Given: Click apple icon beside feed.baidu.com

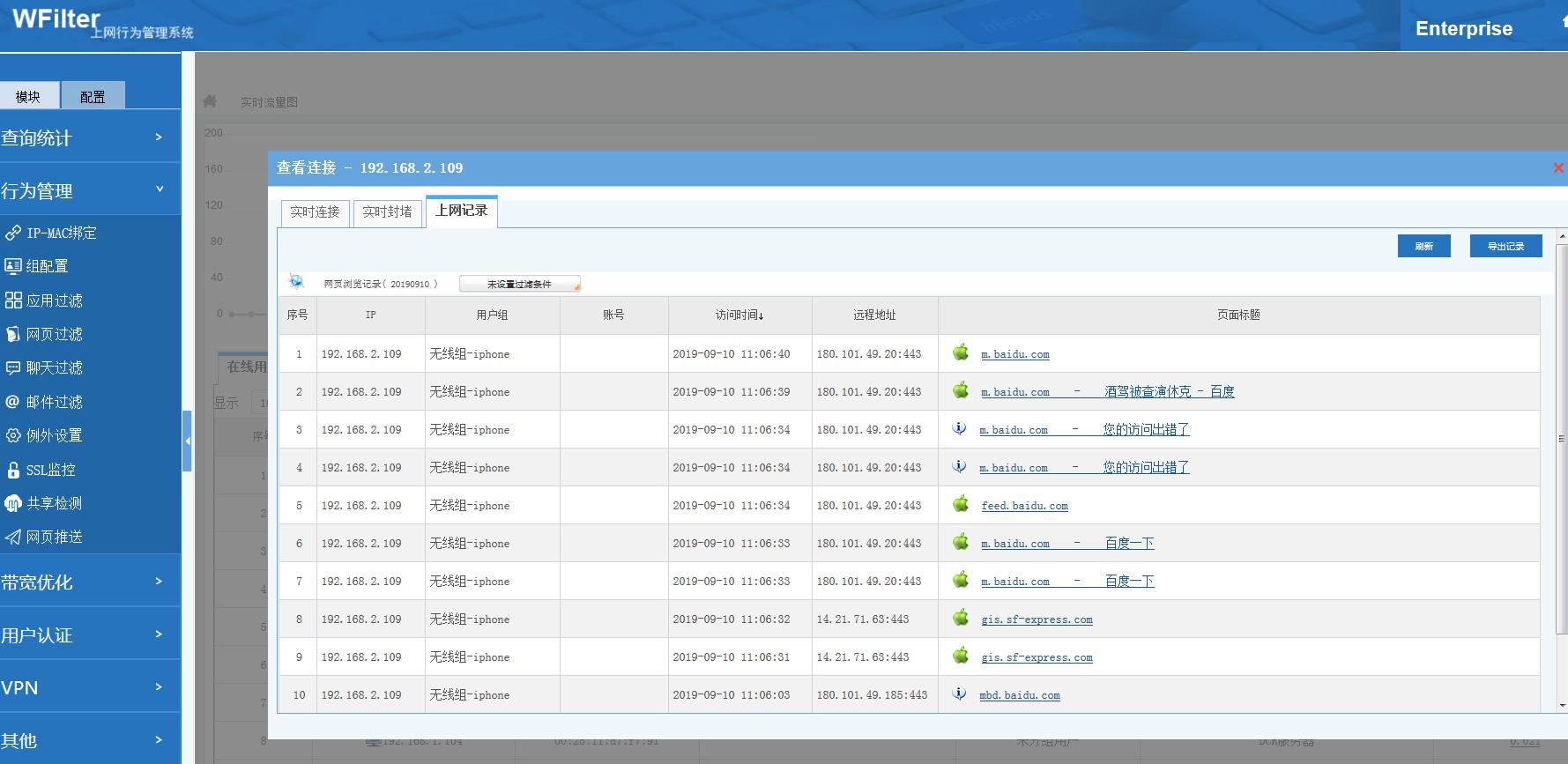Looking at the screenshot, I should coord(961,504).
